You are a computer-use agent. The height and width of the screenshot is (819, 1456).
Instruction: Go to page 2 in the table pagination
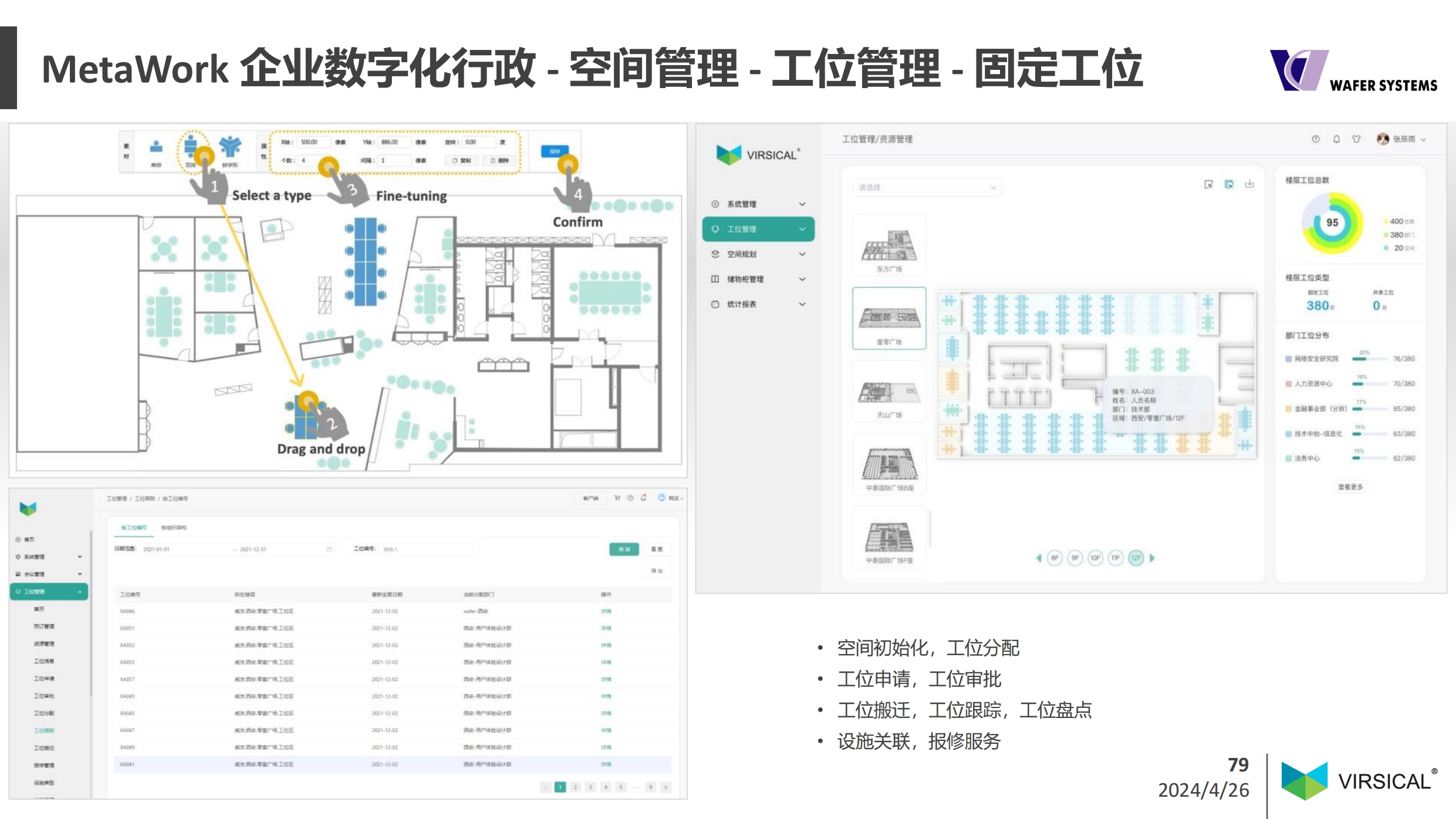575,787
